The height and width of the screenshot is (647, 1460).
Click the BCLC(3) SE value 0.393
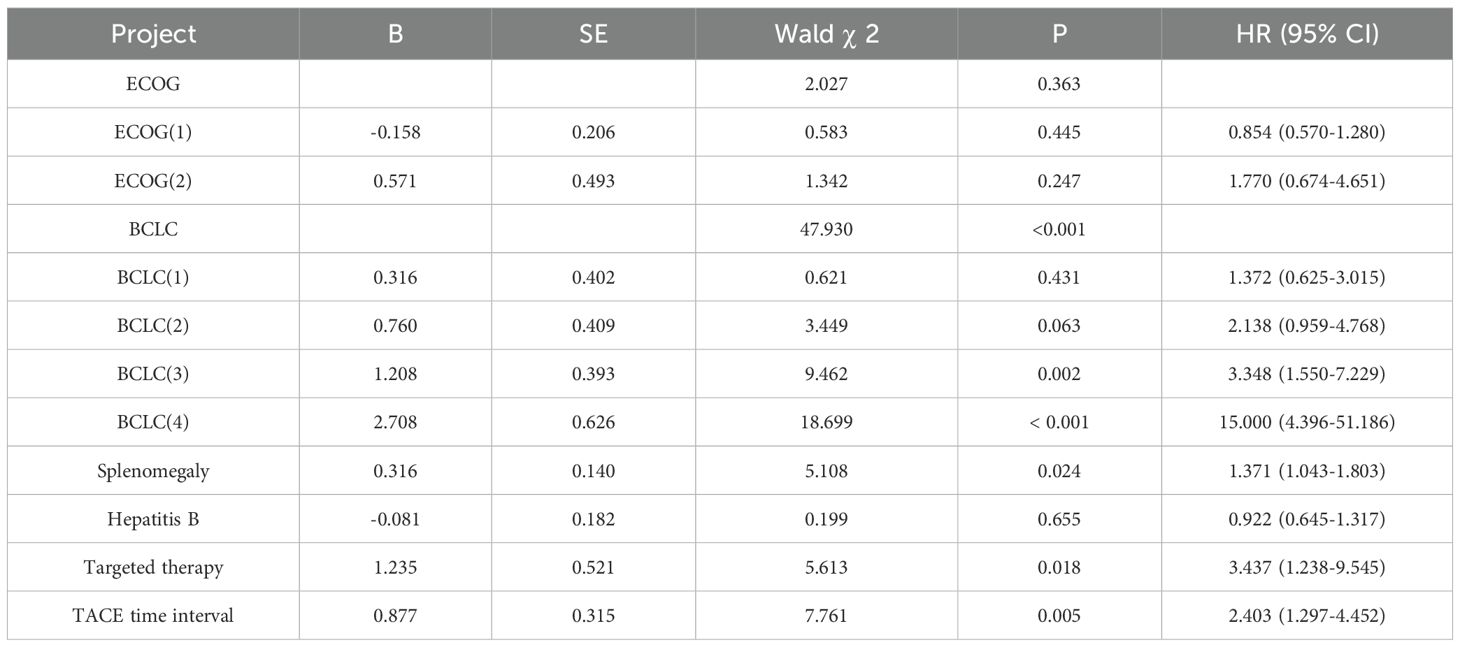click(x=593, y=374)
